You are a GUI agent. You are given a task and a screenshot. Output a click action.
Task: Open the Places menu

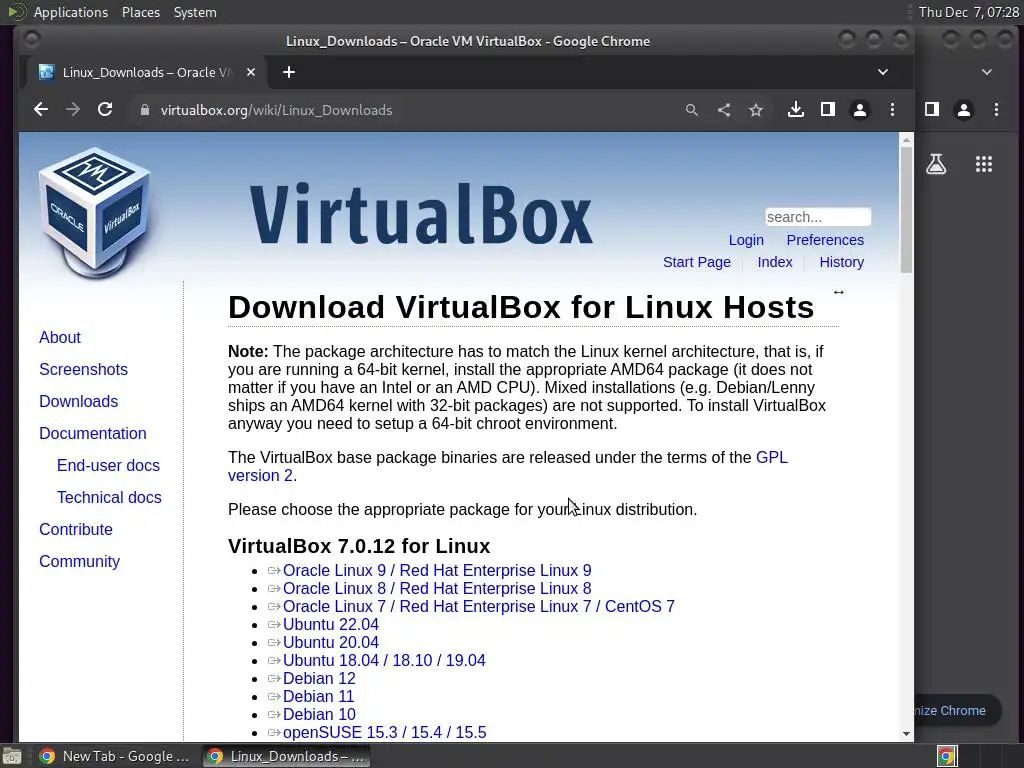point(141,12)
